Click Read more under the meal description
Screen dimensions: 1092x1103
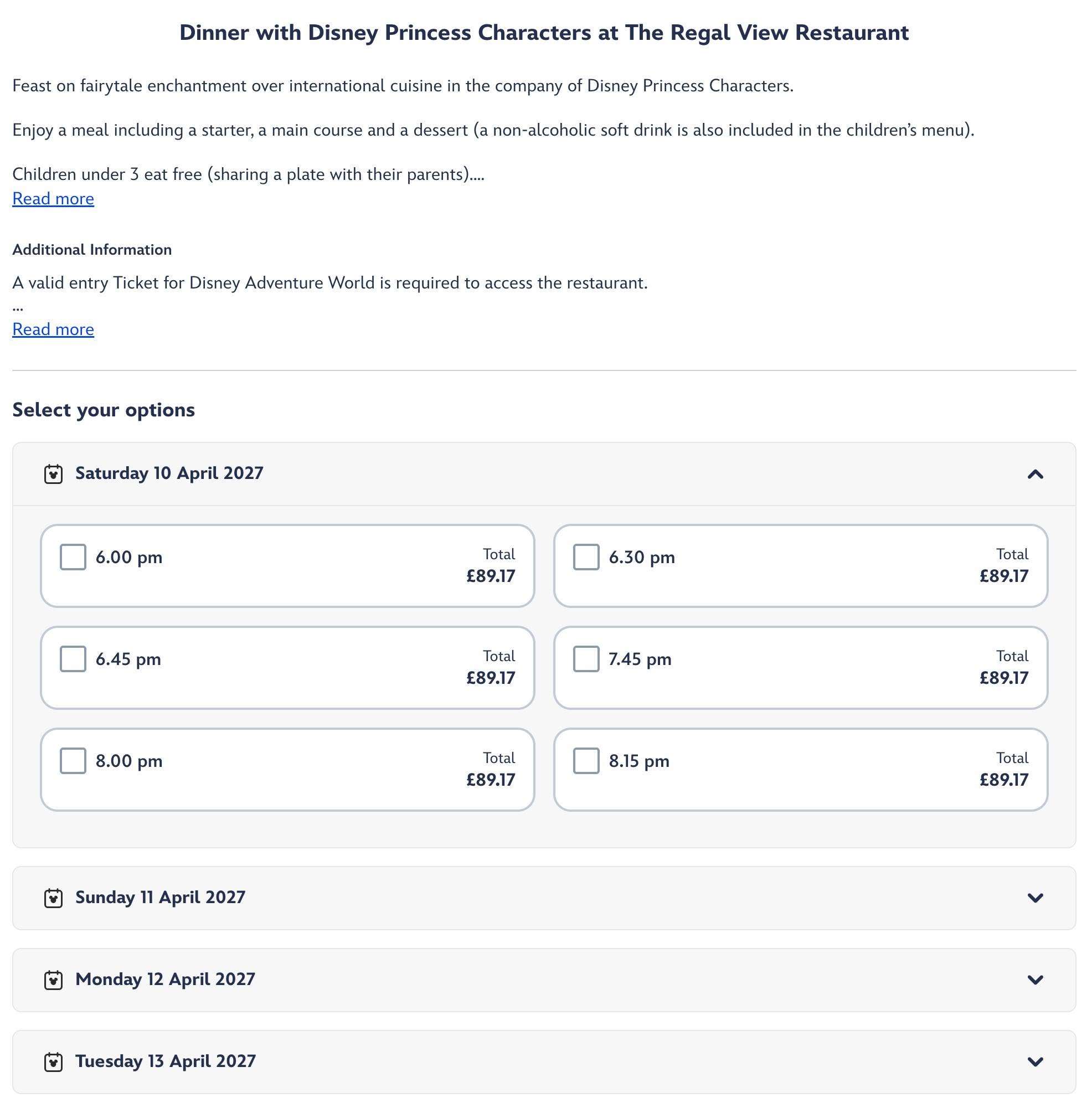pyautogui.click(x=53, y=199)
